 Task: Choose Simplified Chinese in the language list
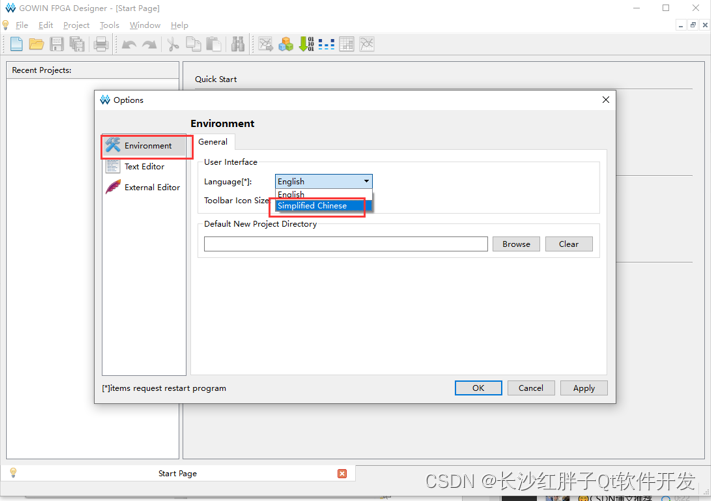(324, 205)
